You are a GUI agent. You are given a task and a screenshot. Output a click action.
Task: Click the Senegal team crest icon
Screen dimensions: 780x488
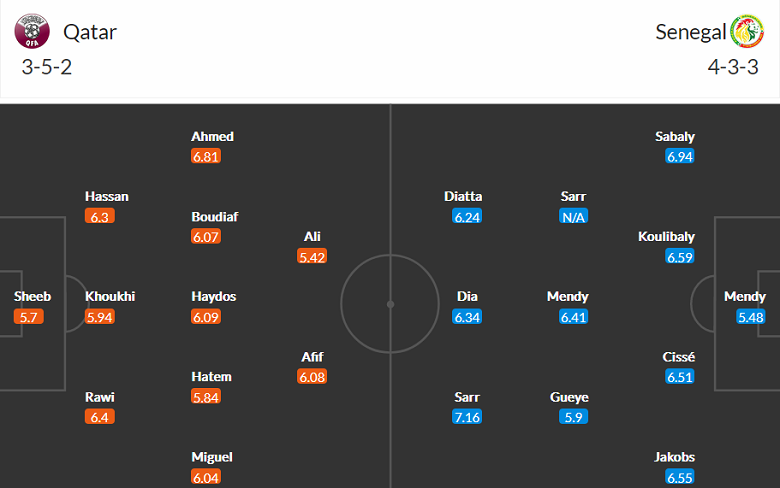tap(747, 32)
